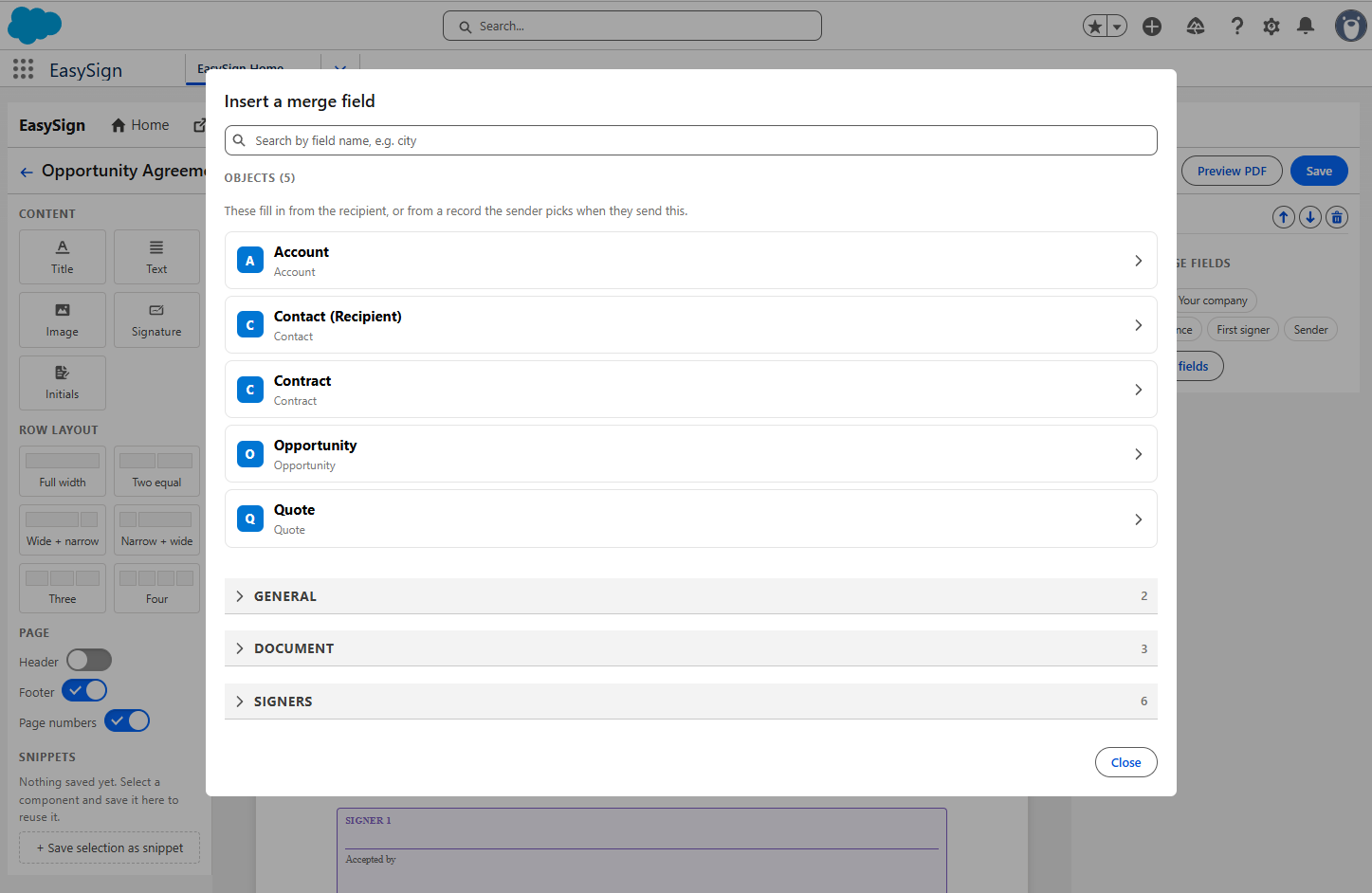Add a Signature content block

(x=156, y=319)
